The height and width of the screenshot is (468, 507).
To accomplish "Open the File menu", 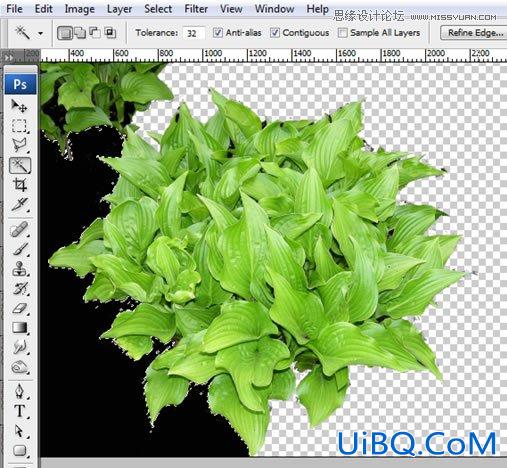I will click(x=14, y=9).
